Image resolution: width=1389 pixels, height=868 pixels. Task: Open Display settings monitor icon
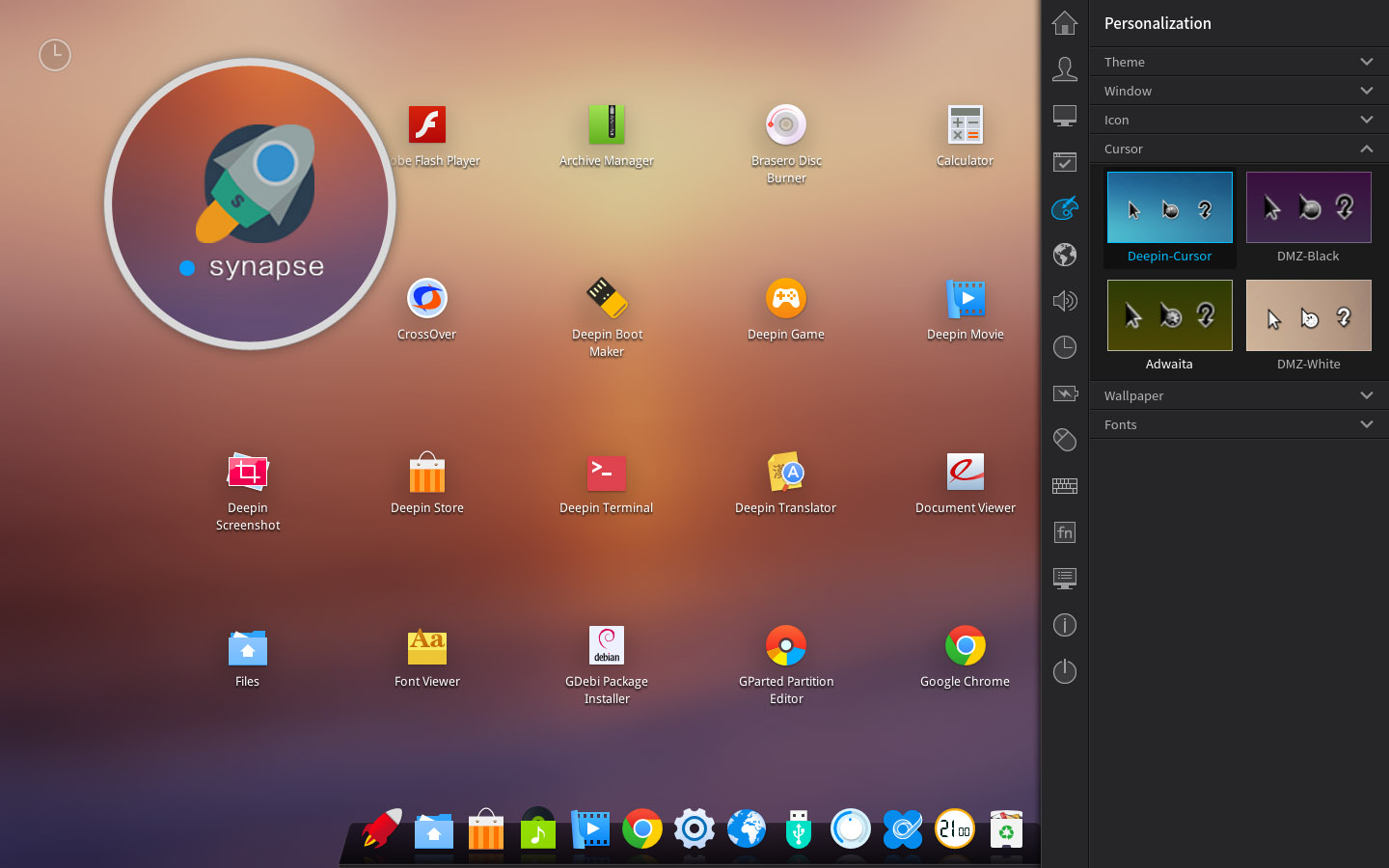[x=1065, y=116]
